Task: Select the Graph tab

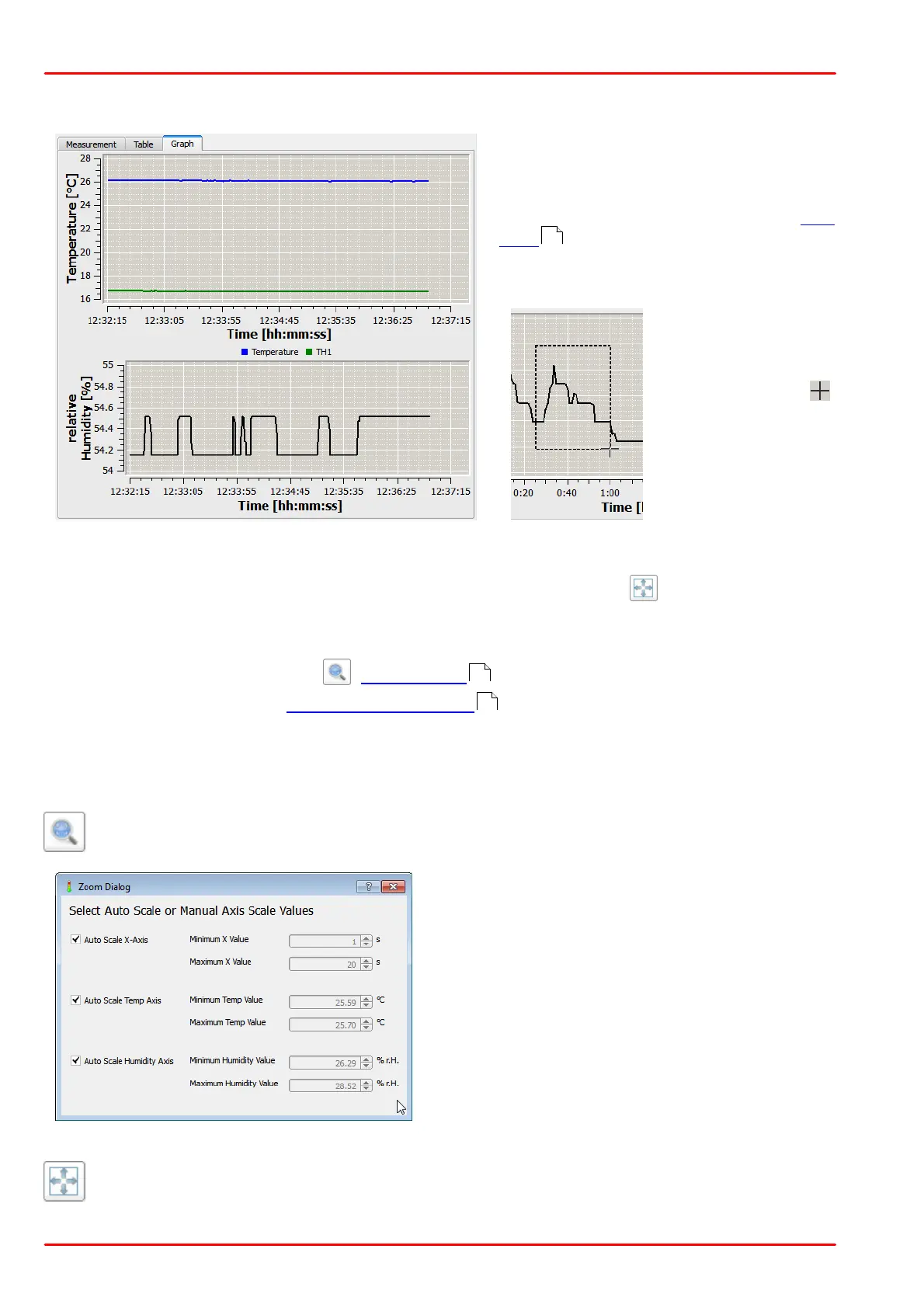Action: point(182,144)
